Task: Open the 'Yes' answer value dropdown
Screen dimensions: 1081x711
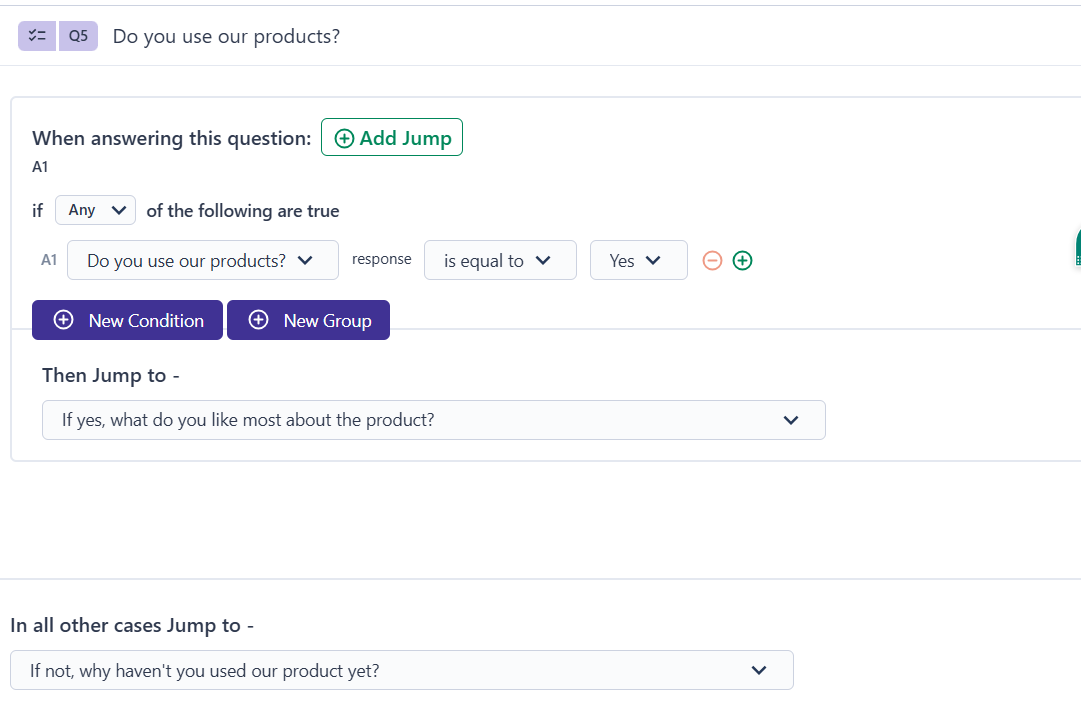Action: (x=638, y=260)
